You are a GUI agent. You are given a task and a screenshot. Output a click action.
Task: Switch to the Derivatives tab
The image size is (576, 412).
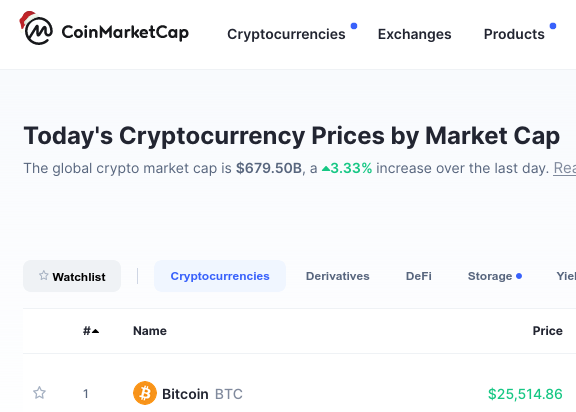point(338,276)
